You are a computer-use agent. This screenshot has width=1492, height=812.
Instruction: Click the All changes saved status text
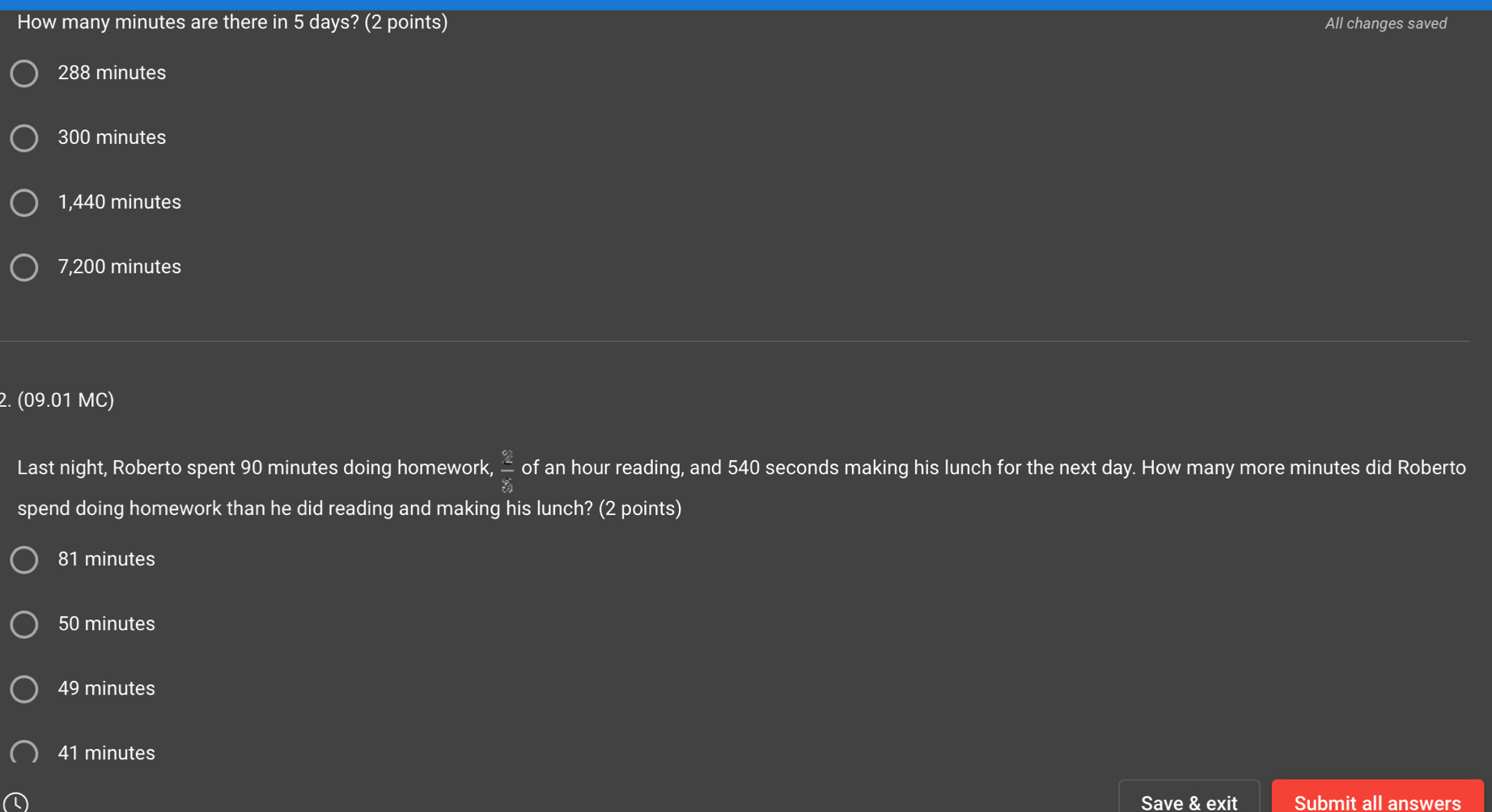coord(1385,23)
